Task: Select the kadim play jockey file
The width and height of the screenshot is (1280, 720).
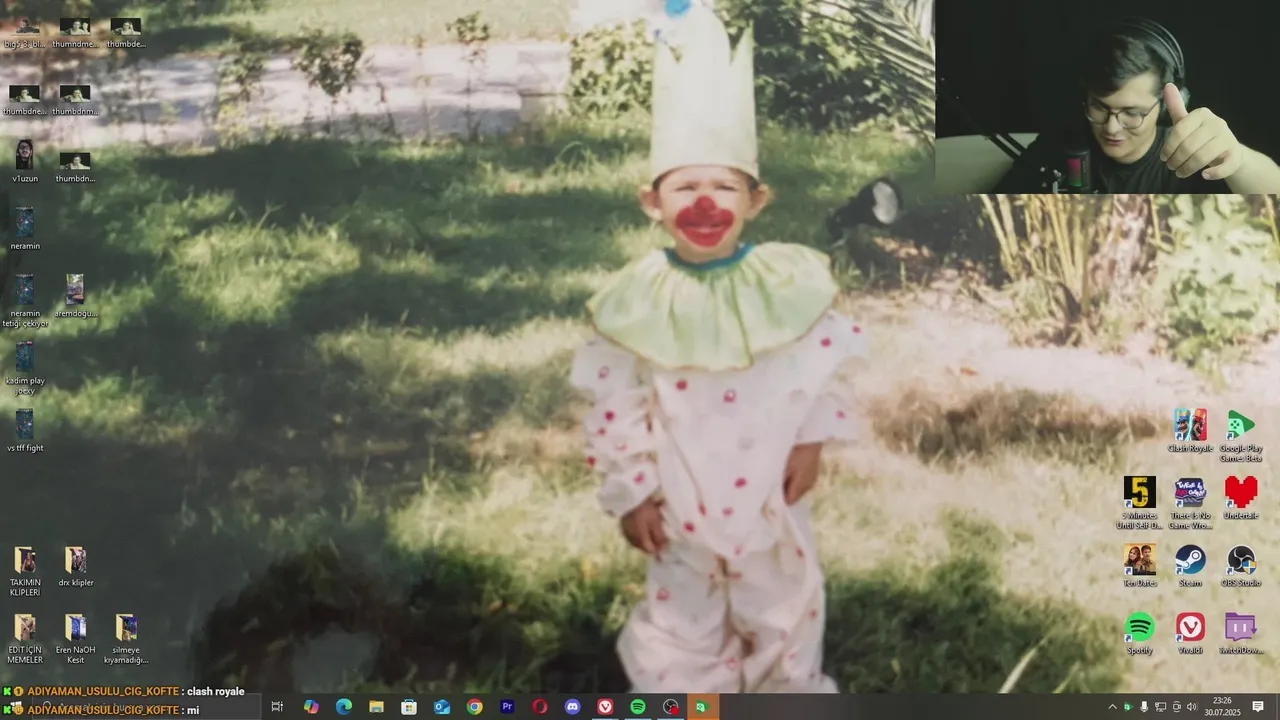Action: pos(25,368)
